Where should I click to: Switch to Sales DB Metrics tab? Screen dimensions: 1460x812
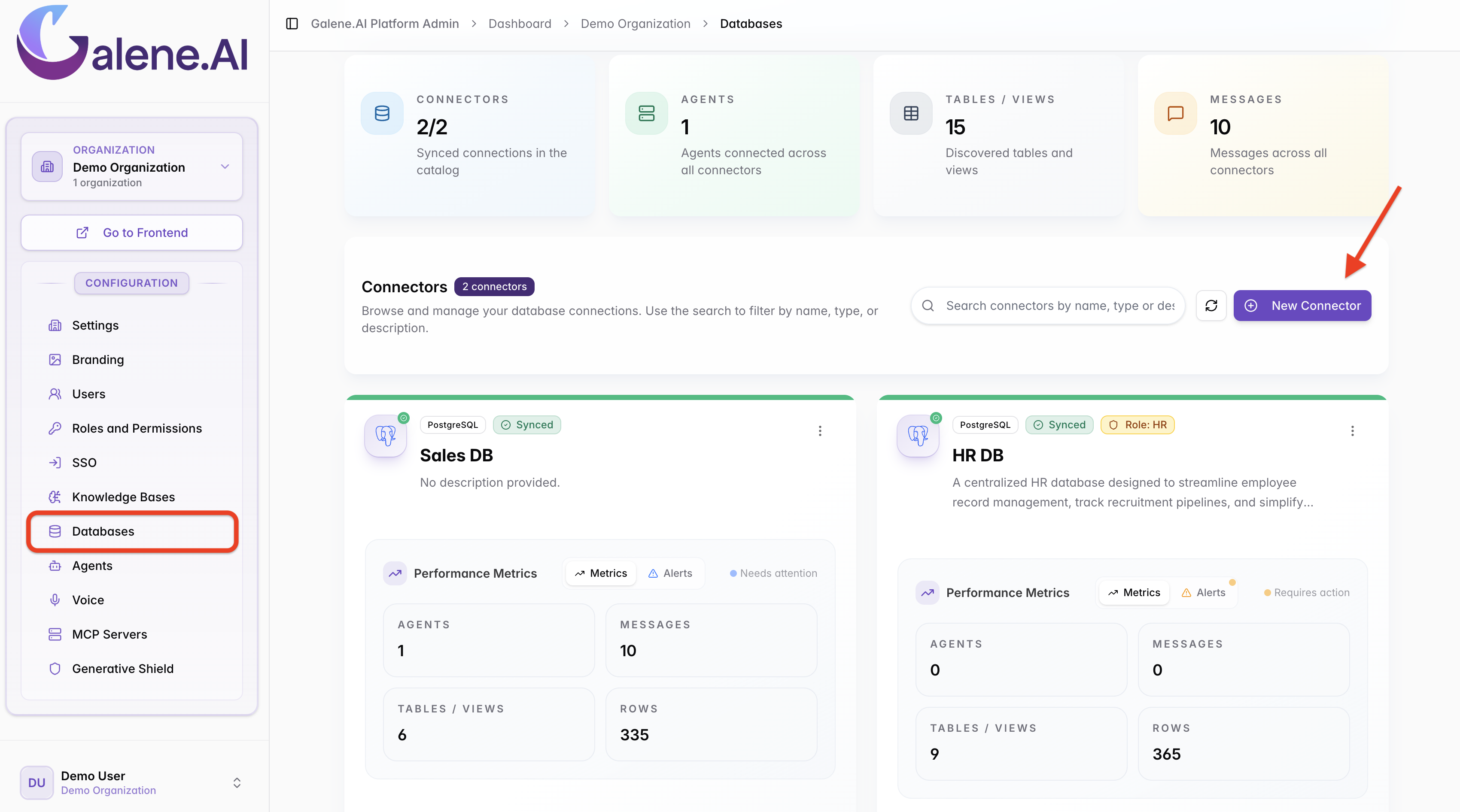point(601,573)
